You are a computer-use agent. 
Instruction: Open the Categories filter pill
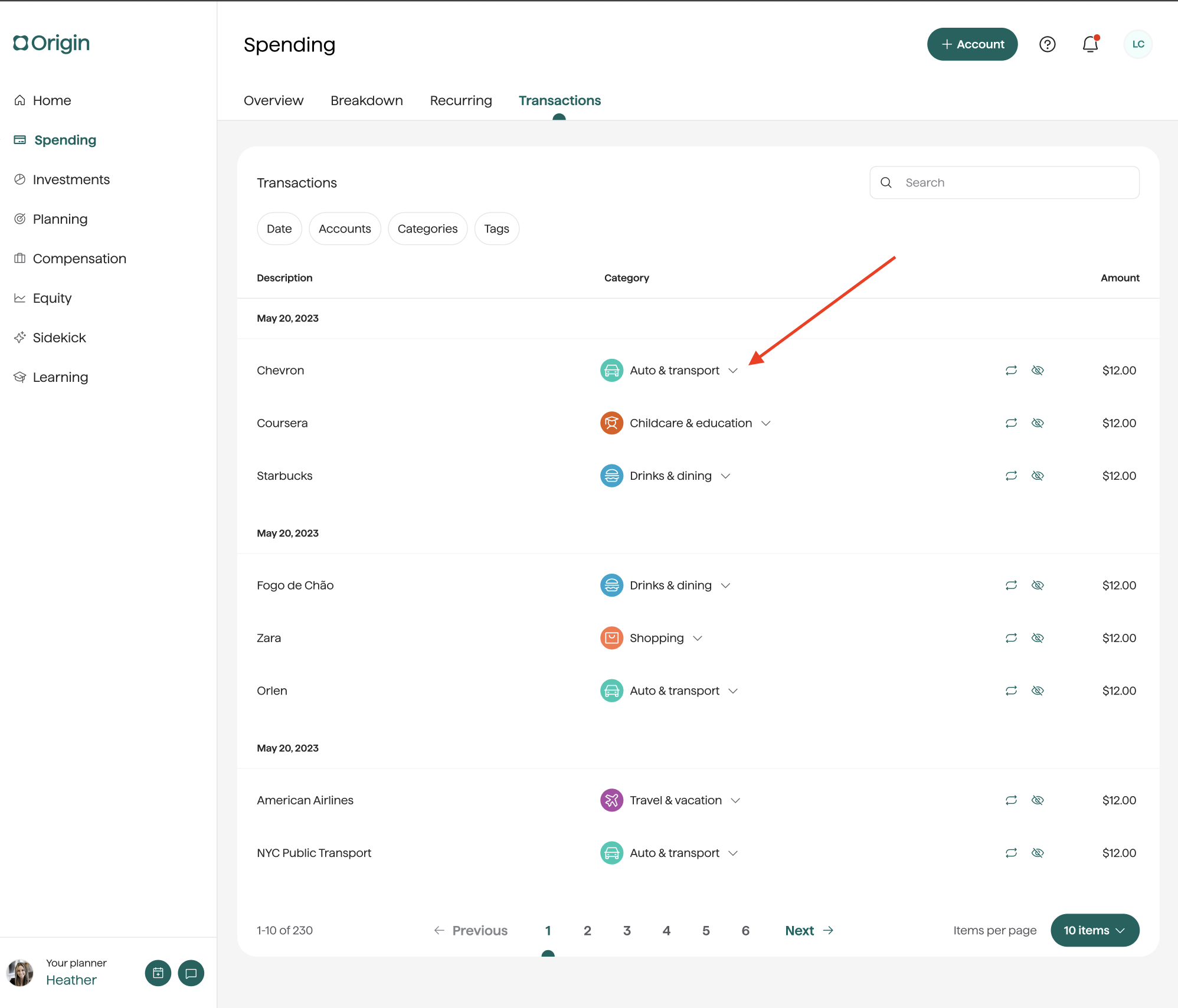tap(427, 228)
